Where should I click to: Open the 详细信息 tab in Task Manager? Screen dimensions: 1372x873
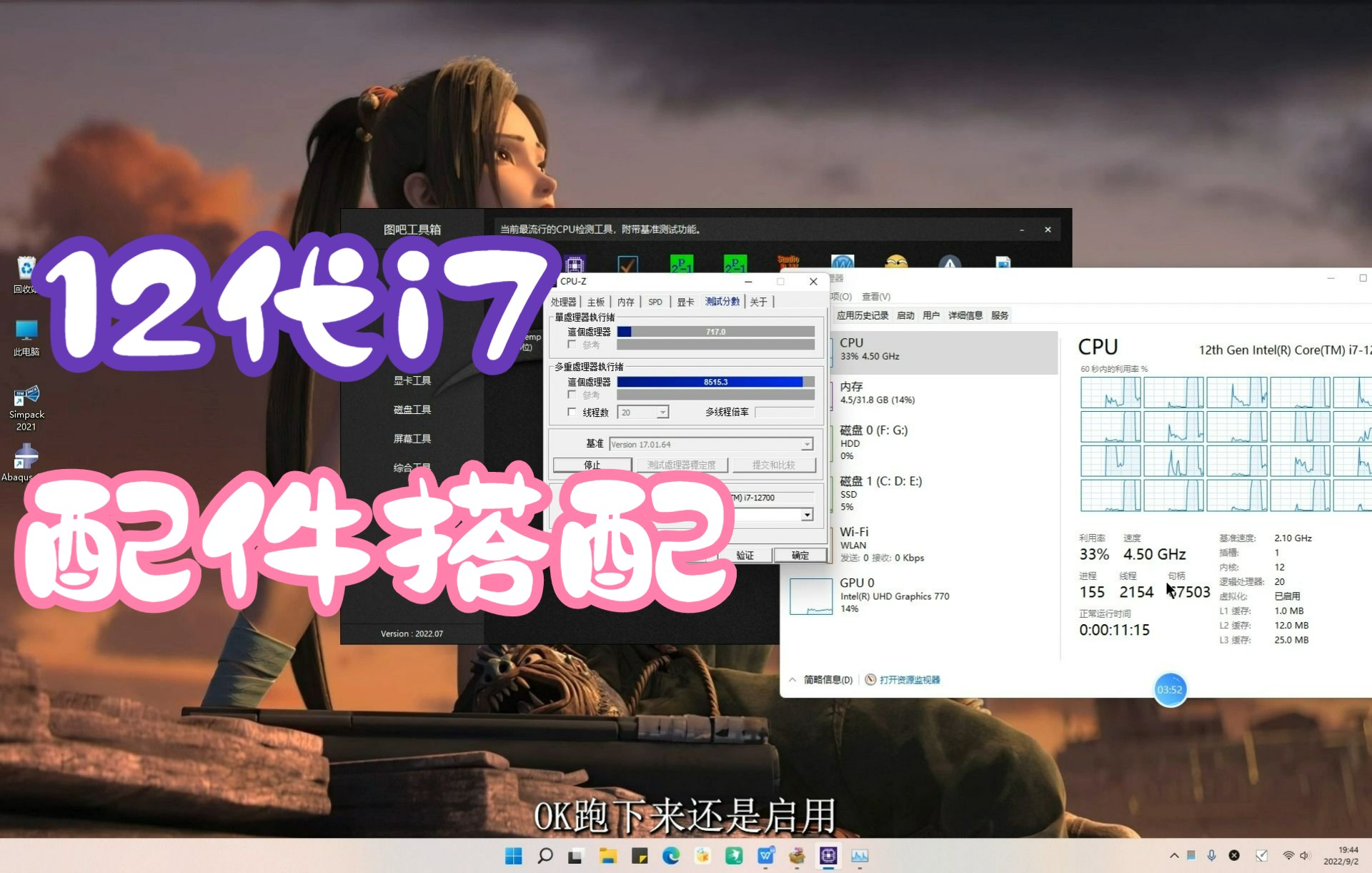click(965, 315)
